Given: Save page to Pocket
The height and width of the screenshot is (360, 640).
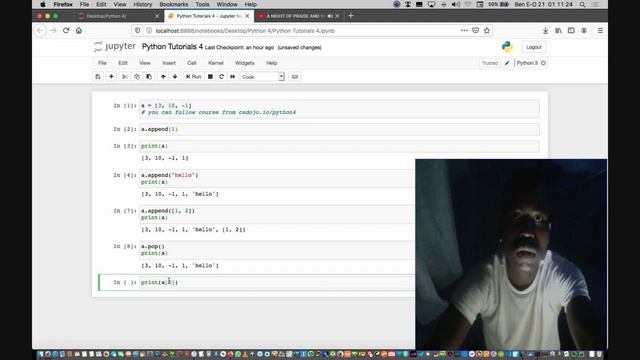Looking at the screenshot, I should (476, 31).
